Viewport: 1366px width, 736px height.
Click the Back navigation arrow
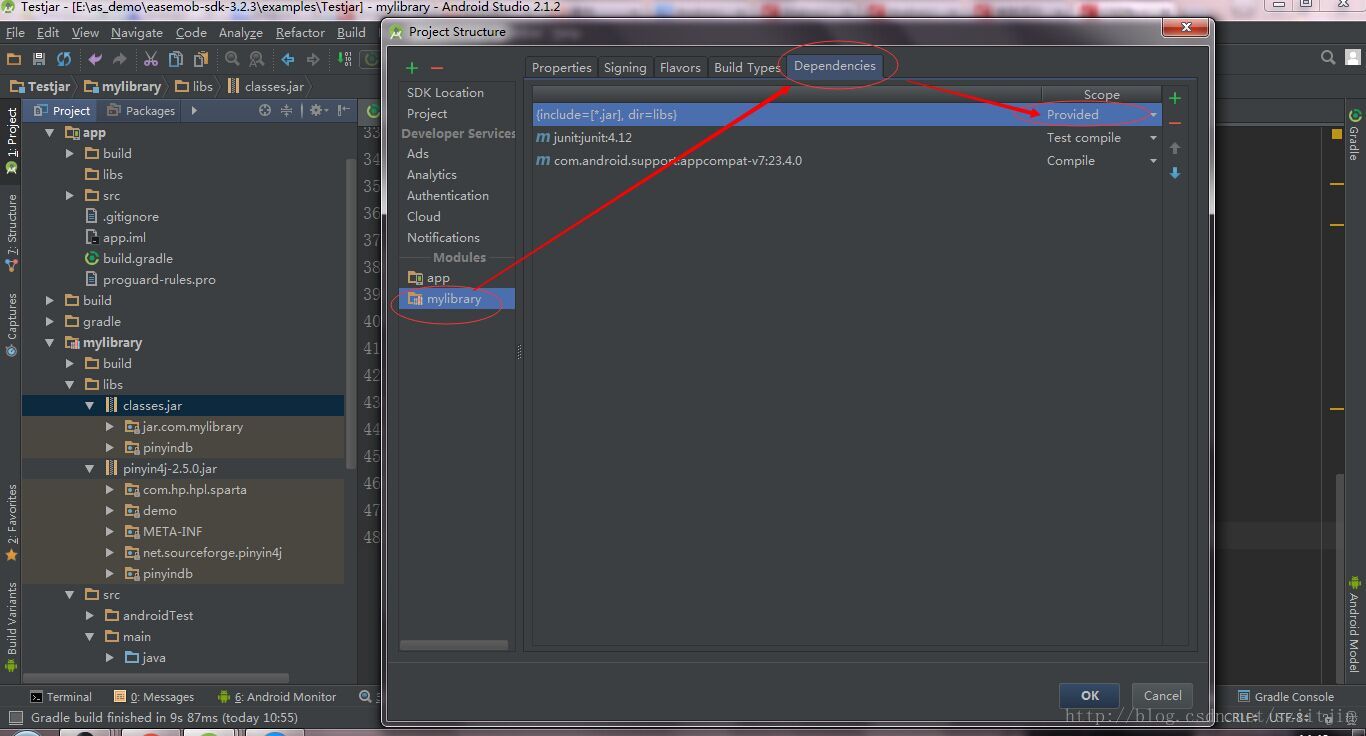click(x=288, y=59)
